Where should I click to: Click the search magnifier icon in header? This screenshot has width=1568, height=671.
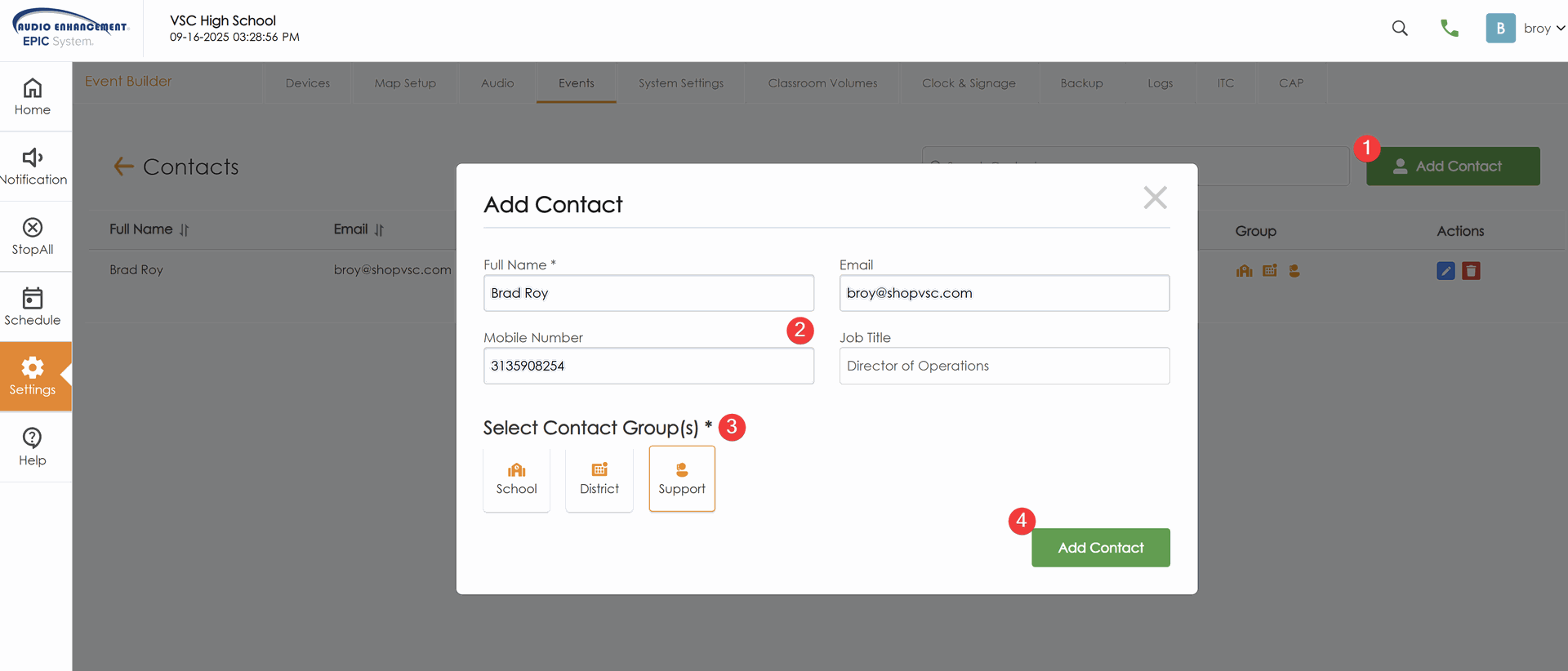click(x=1400, y=29)
